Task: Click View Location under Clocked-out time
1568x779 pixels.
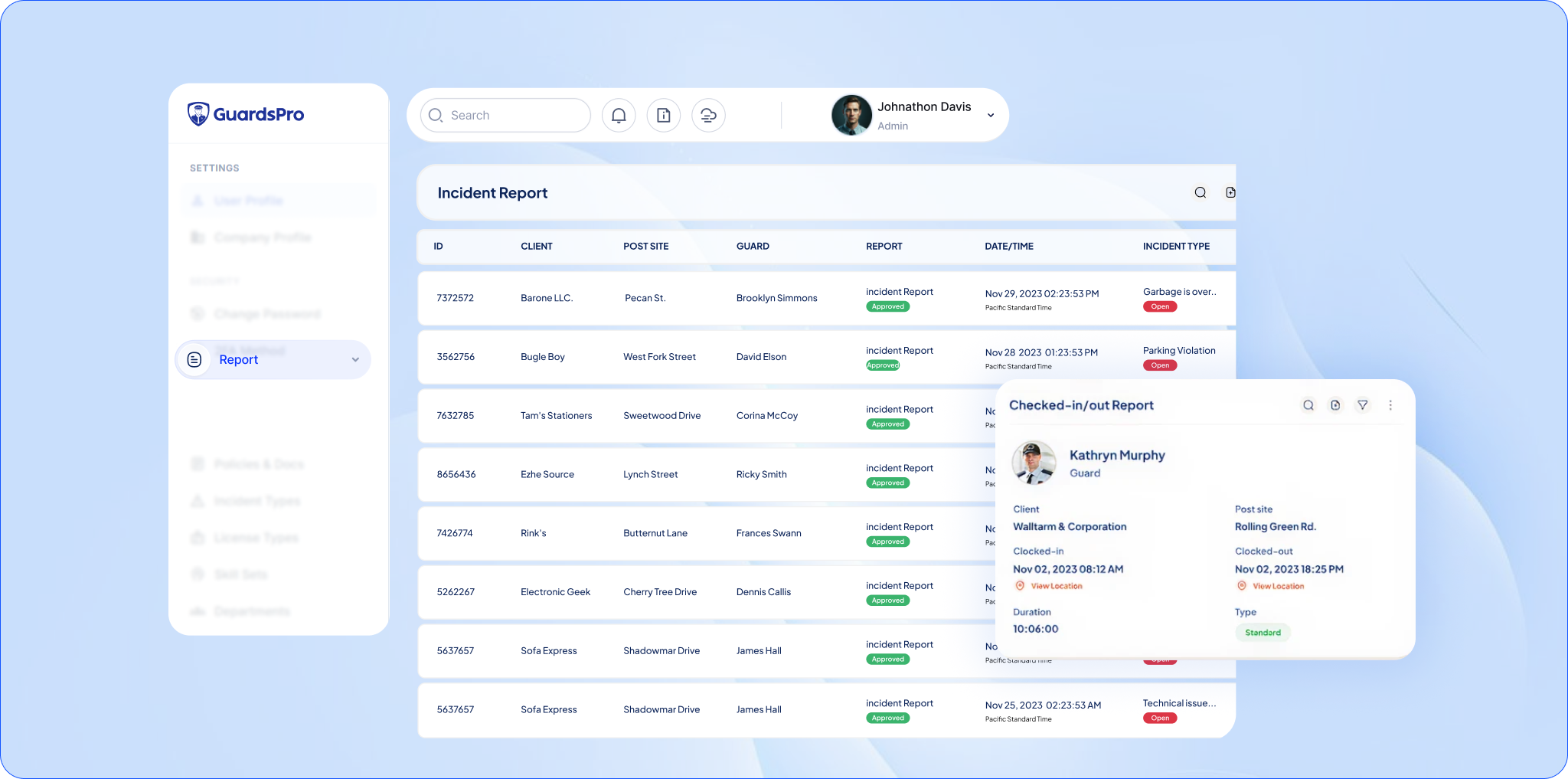Action: pos(1277,586)
